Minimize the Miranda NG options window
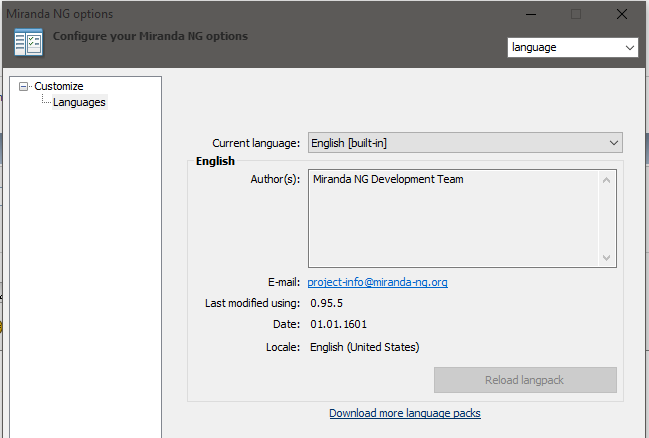Image resolution: width=649 pixels, height=438 pixels. click(531, 14)
